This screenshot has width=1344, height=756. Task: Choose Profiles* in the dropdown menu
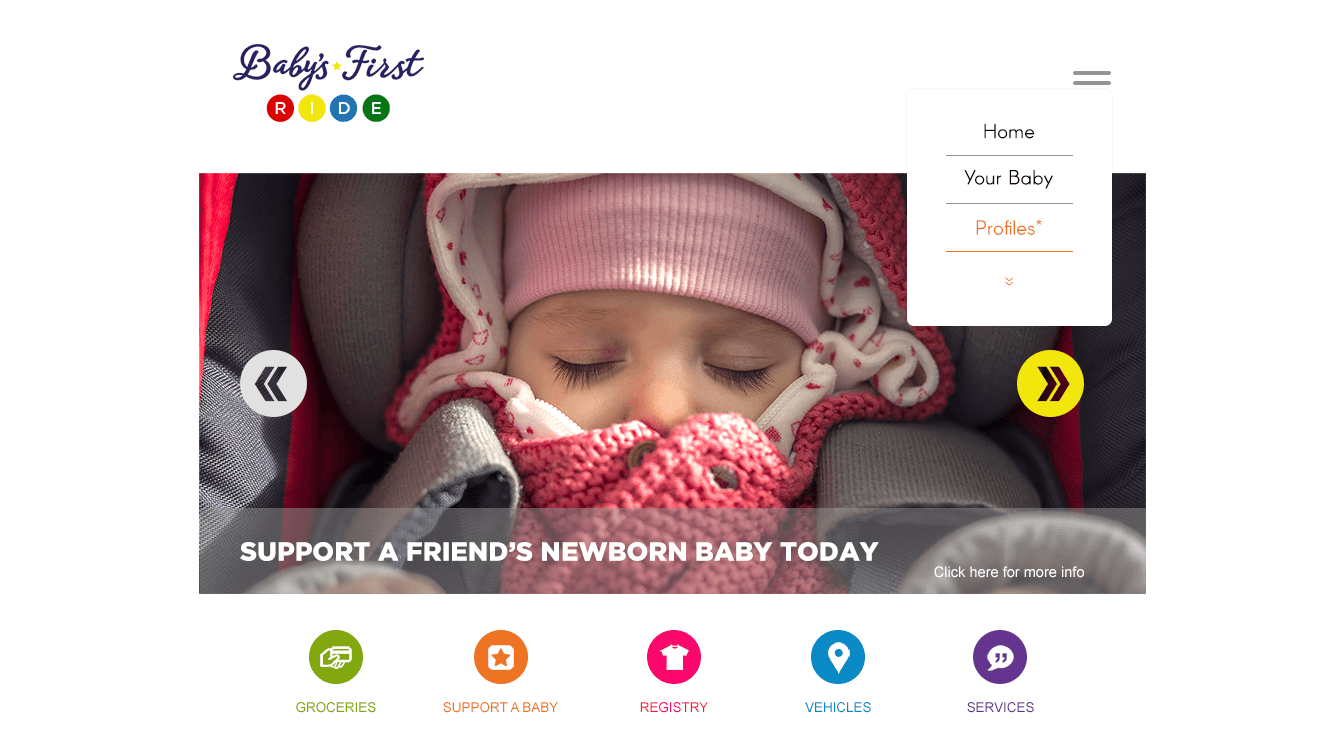click(1009, 228)
